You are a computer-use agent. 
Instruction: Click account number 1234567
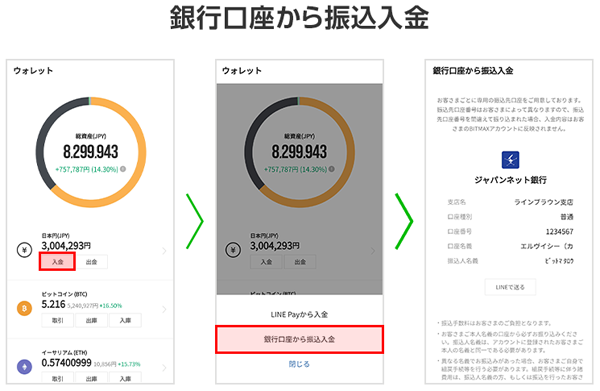(x=559, y=231)
